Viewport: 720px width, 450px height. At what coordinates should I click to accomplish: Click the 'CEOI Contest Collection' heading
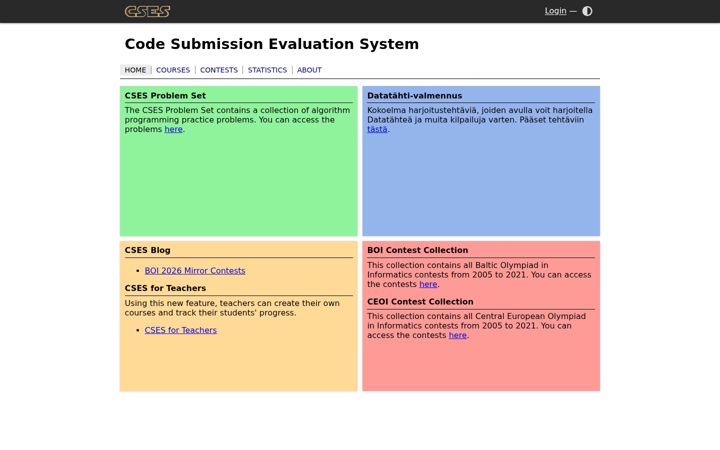coord(420,302)
